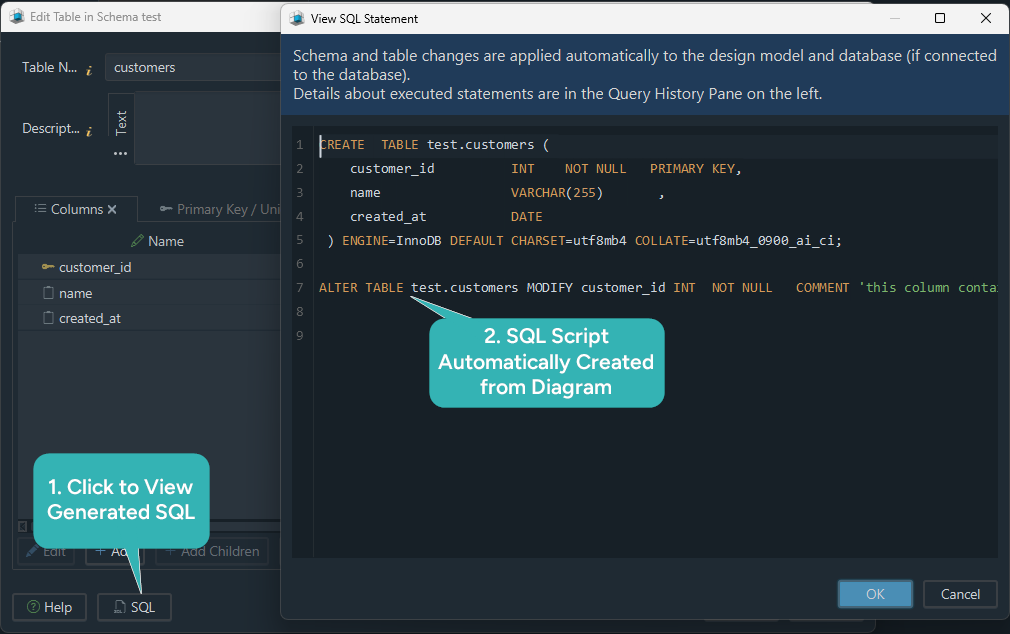1010x634 pixels.
Task: Click 'COLLATE=utf8mb4_0900_ai_ci' on line 5
Action: pyautogui.click(x=734, y=240)
